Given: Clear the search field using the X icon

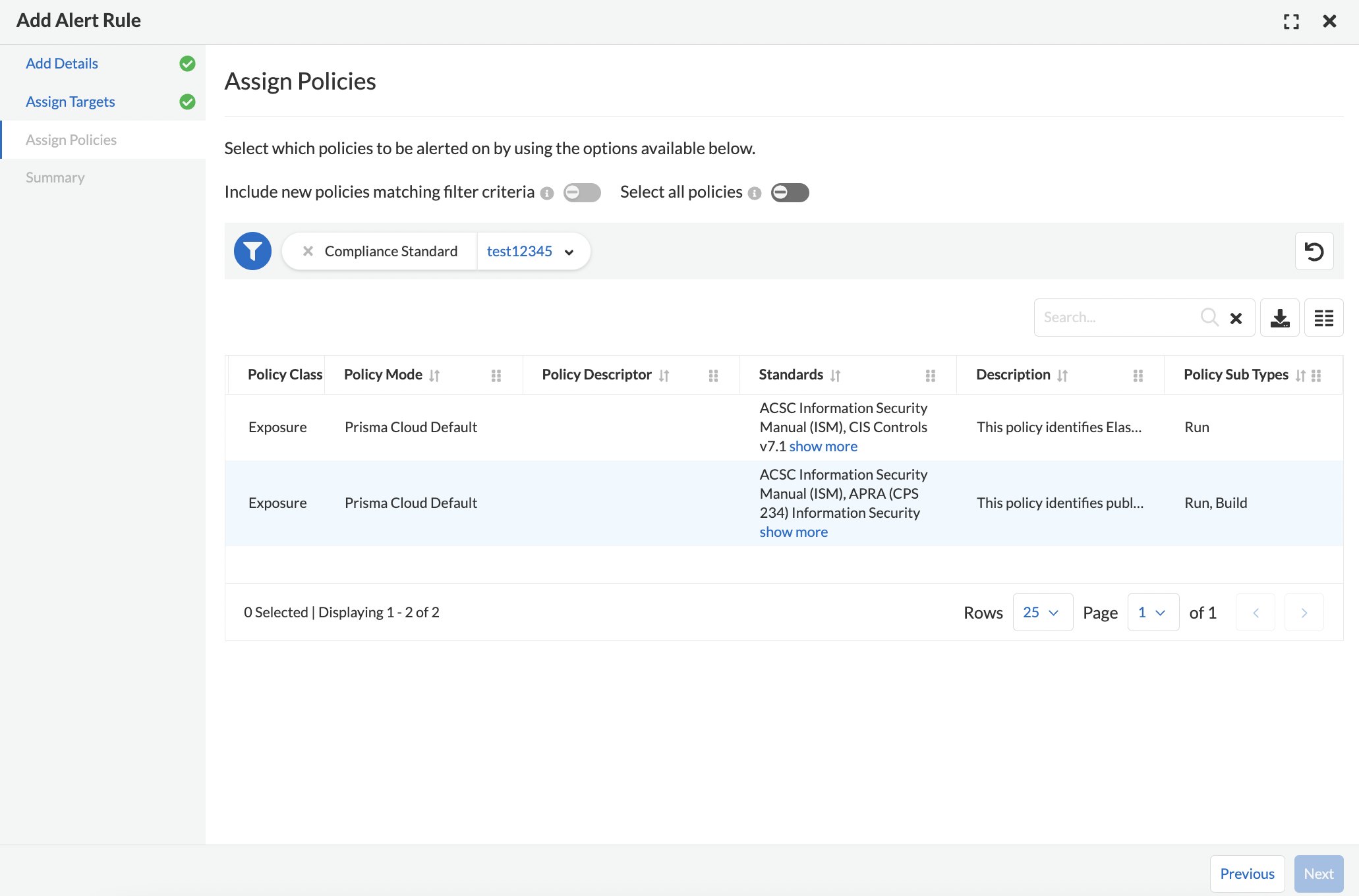Looking at the screenshot, I should [x=1236, y=318].
